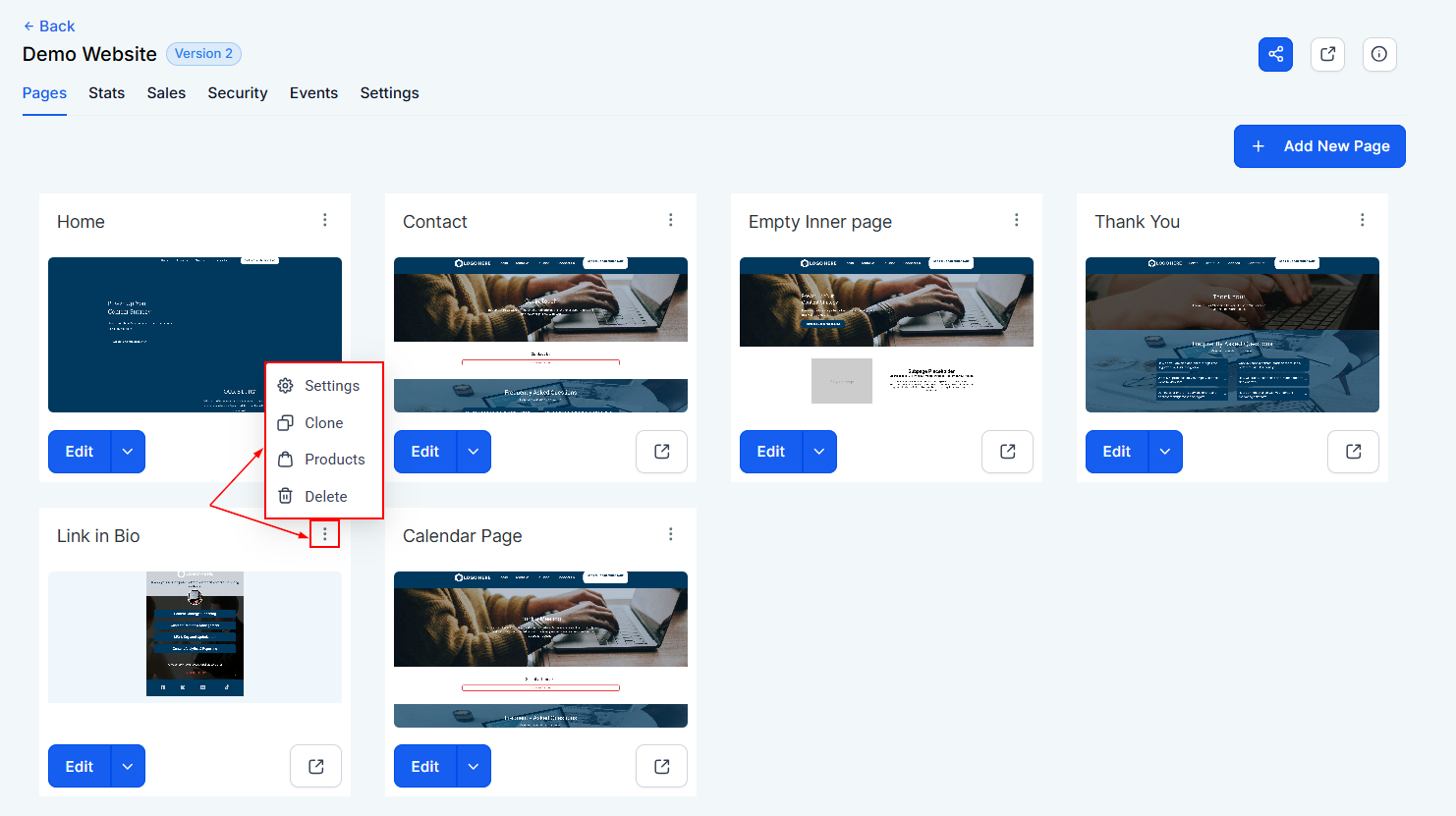This screenshot has width=1456, height=816.
Task: Switch to the Pages tab
Action: tap(44, 93)
